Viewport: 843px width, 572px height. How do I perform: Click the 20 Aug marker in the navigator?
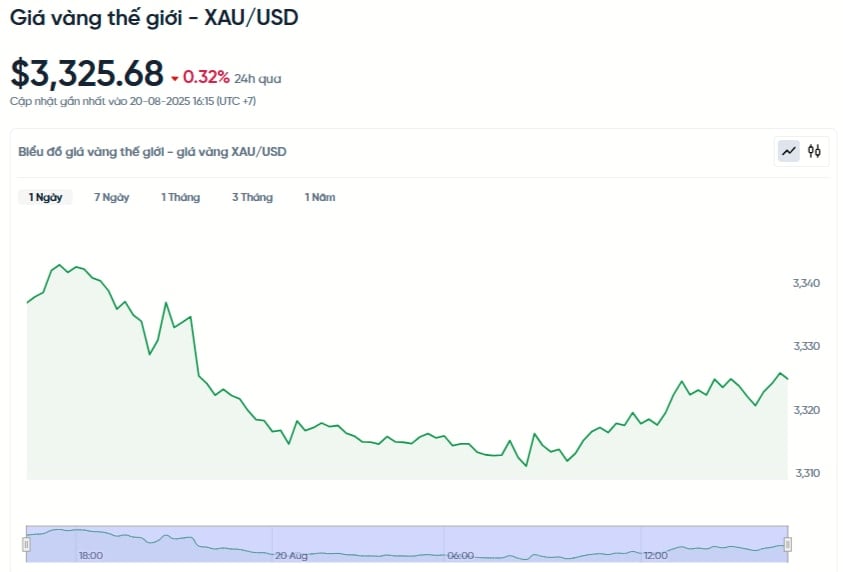[291, 555]
